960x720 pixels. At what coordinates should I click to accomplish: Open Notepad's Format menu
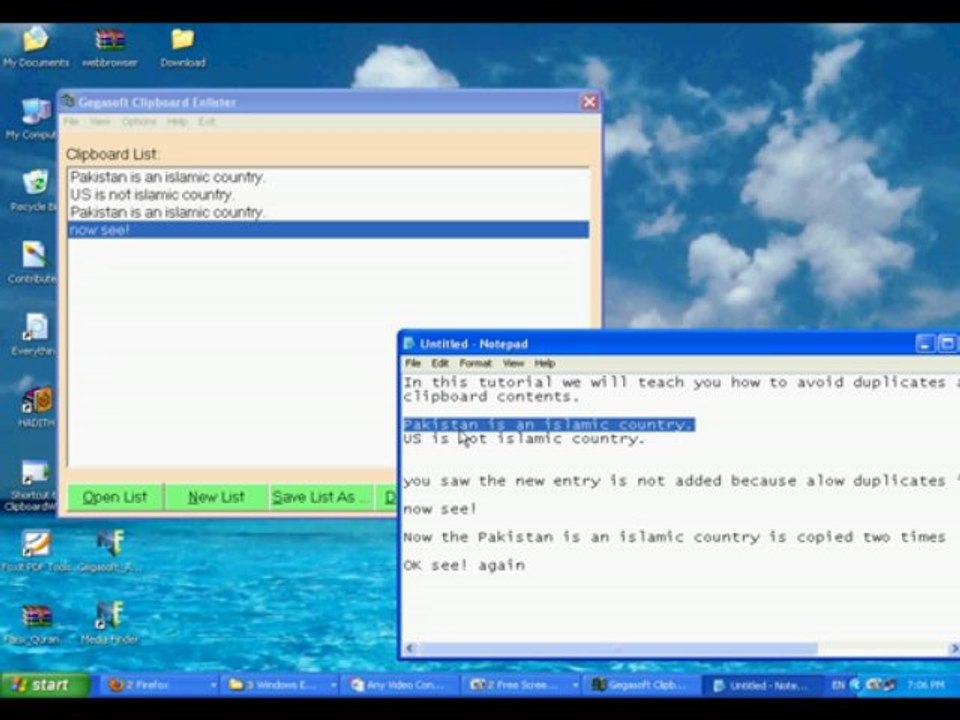476,363
